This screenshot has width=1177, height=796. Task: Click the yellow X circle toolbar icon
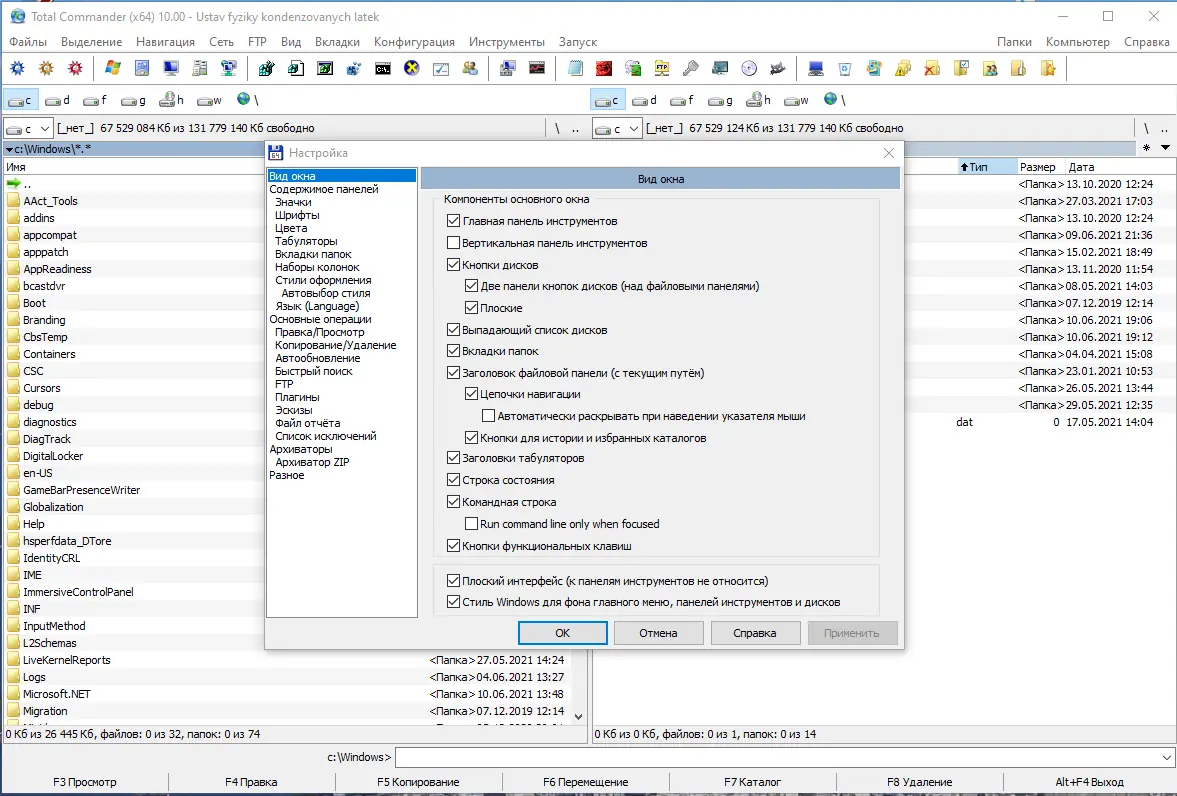411,68
